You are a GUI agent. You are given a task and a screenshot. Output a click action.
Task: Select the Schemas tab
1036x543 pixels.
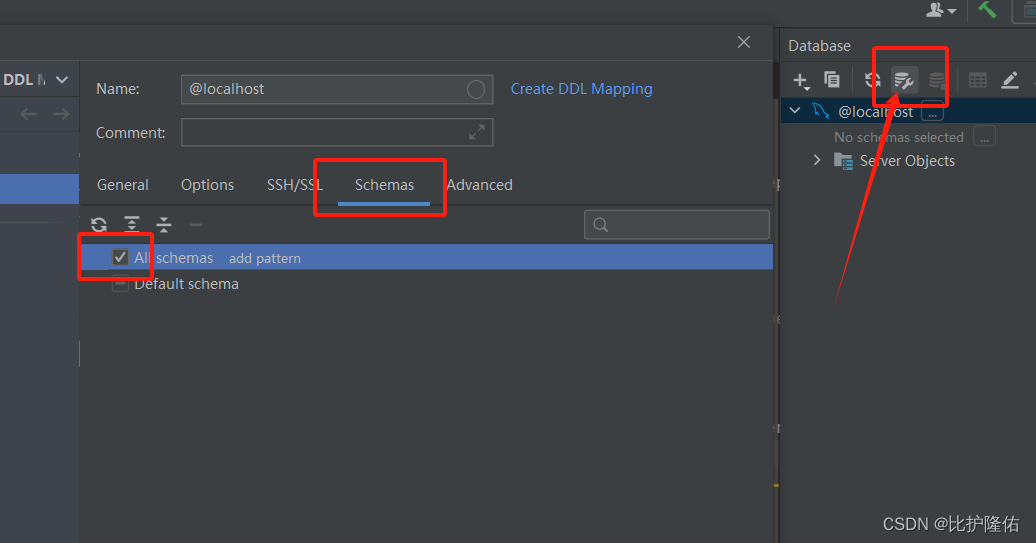coord(384,185)
